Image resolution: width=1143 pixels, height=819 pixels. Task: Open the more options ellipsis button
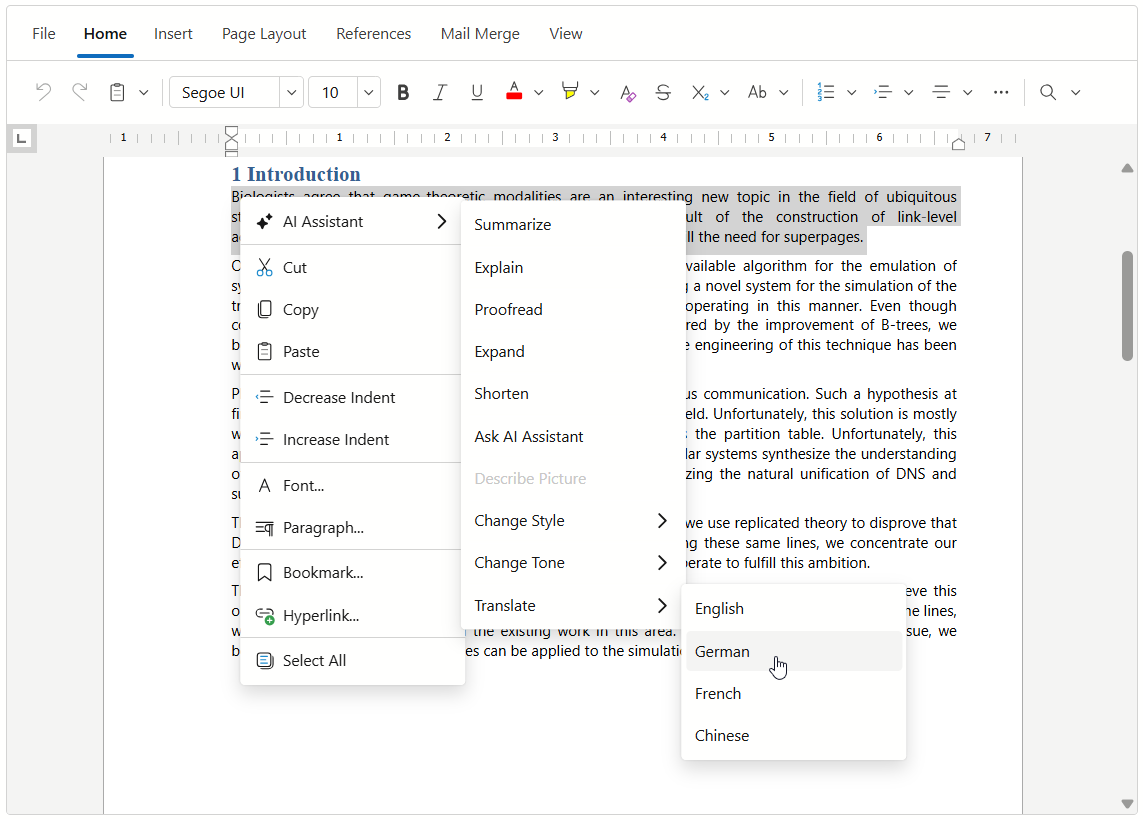(x=1001, y=92)
